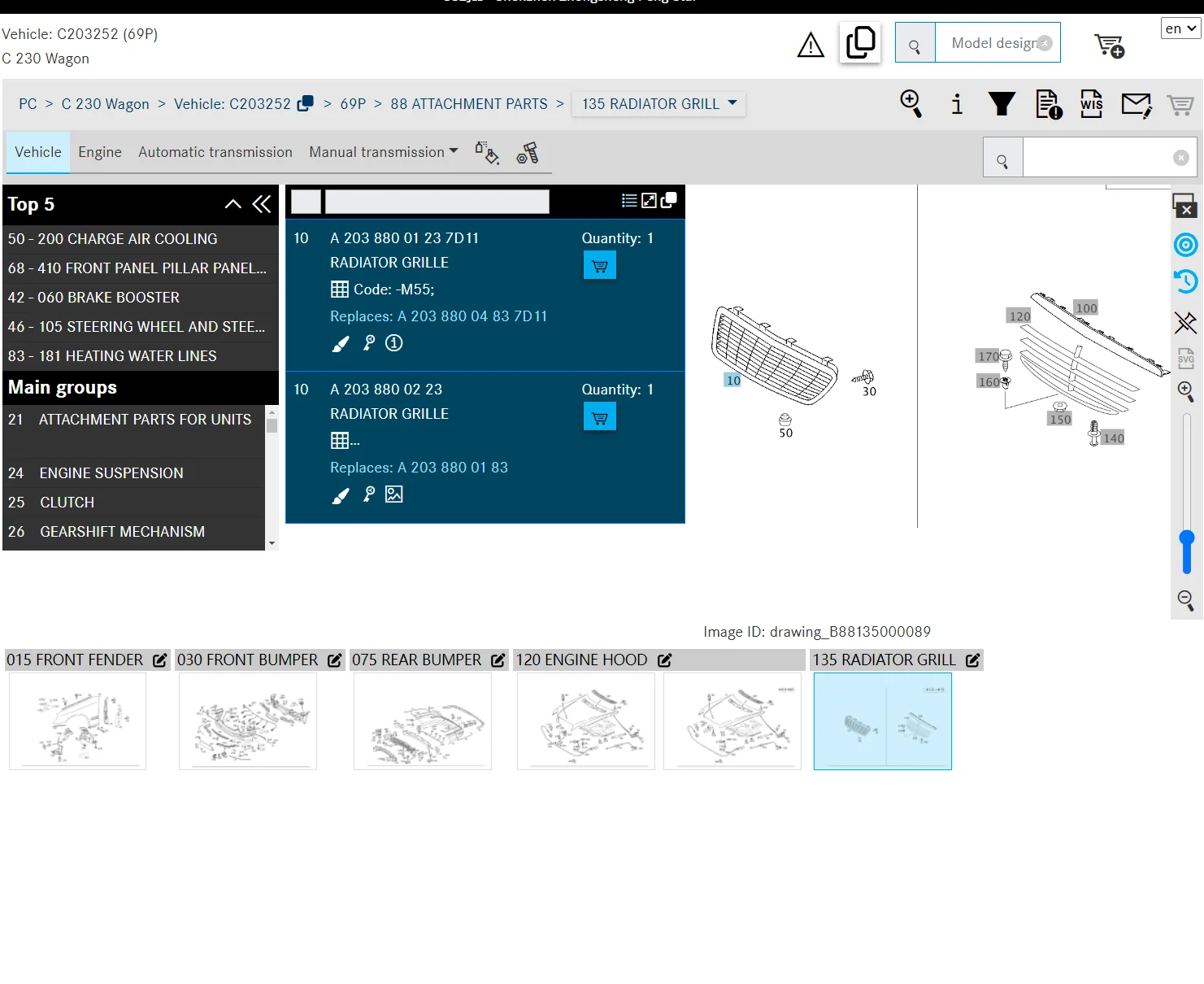This screenshot has width=1204, height=984.
Task: Export drawing as SVG icon
Action: click(x=1186, y=358)
